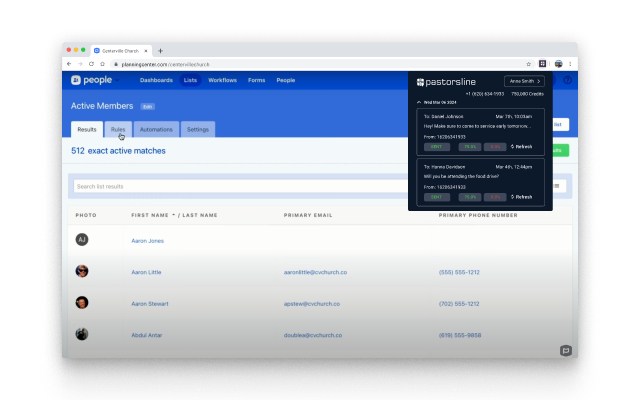Collapse the Wed Mar 06 2024 message group
Screen dimensions: 640x400
click(419, 102)
